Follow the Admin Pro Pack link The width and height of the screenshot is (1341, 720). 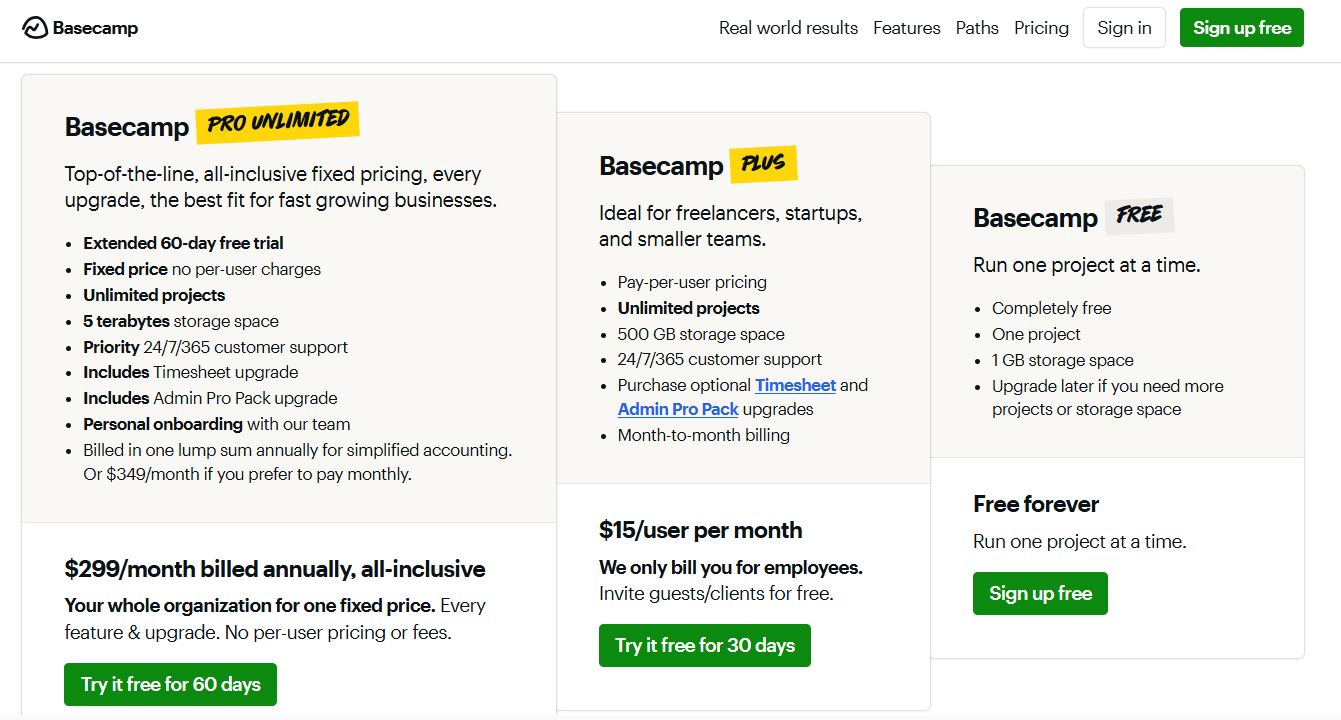coord(678,409)
